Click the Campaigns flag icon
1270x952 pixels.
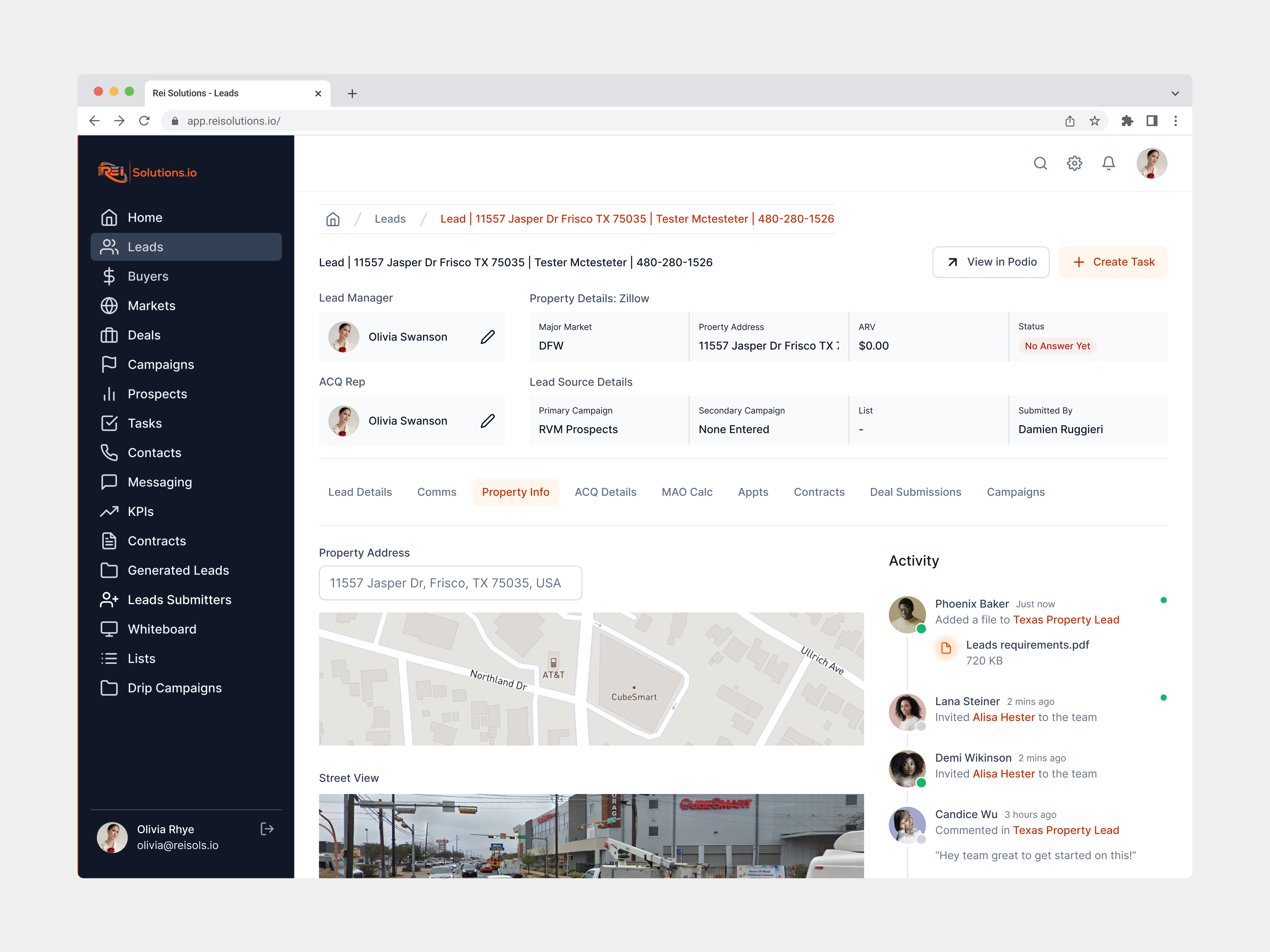[110, 364]
